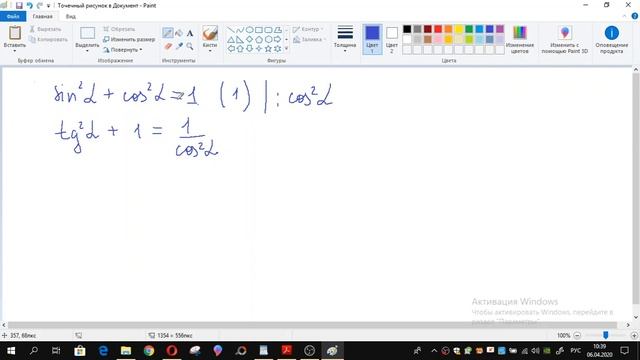640x360 pixels.
Task: Expand the shapes gallery more arrow
Action: tap(287, 49)
